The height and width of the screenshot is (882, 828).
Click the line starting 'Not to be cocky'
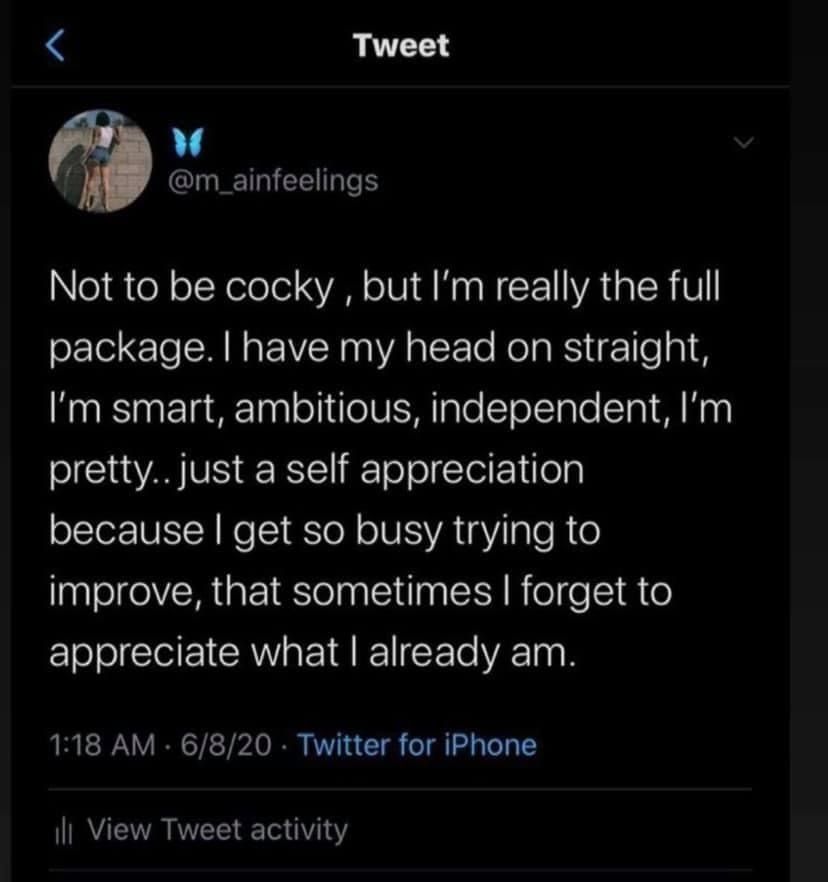coord(385,288)
